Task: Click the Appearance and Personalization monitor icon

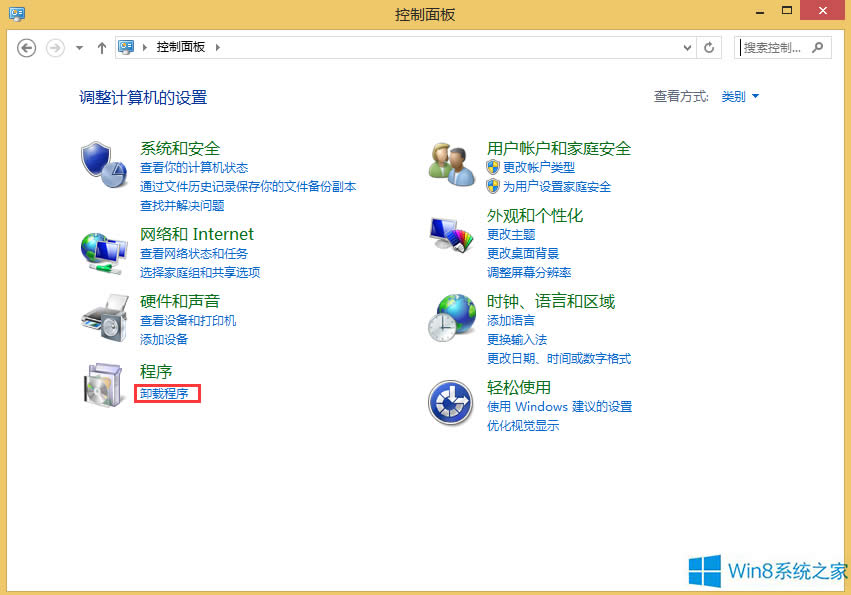Action: point(450,232)
